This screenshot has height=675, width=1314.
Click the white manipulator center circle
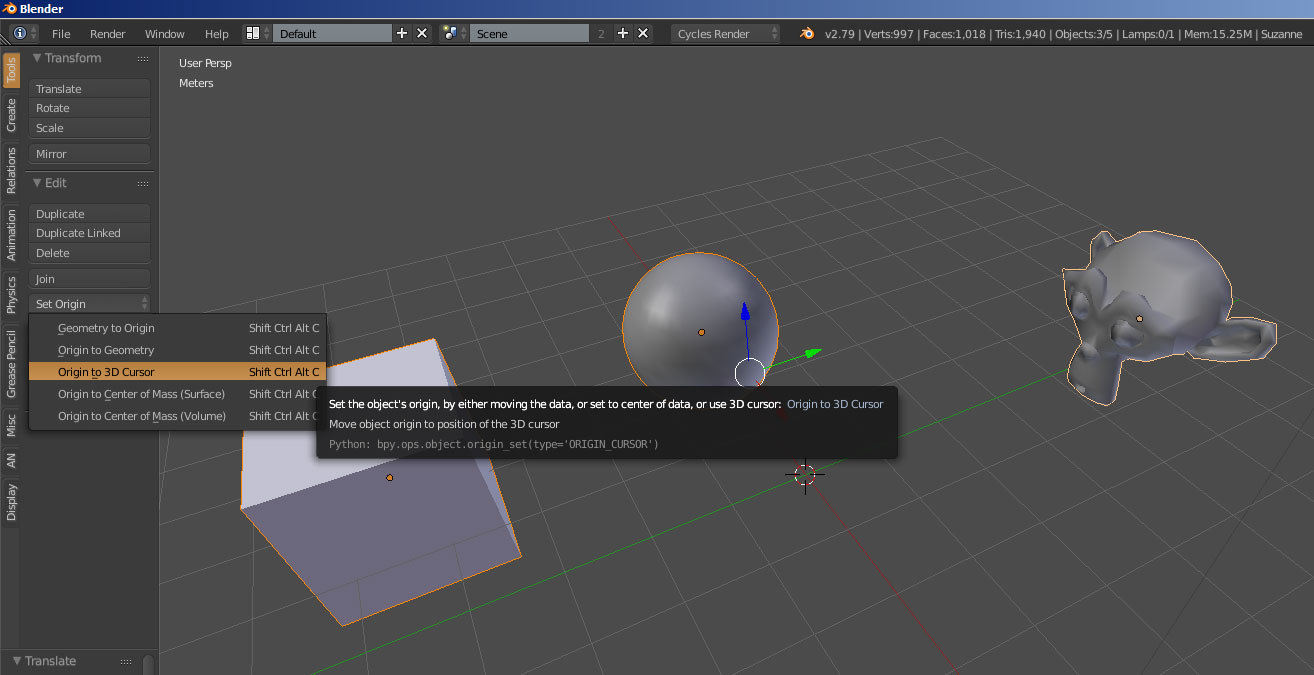[749, 373]
